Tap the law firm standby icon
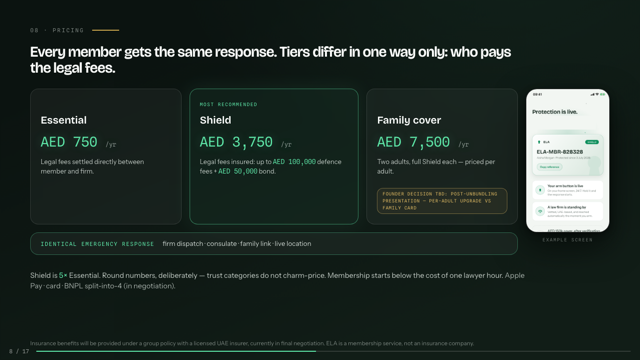Viewport: 640px width, 360px height. click(x=540, y=211)
